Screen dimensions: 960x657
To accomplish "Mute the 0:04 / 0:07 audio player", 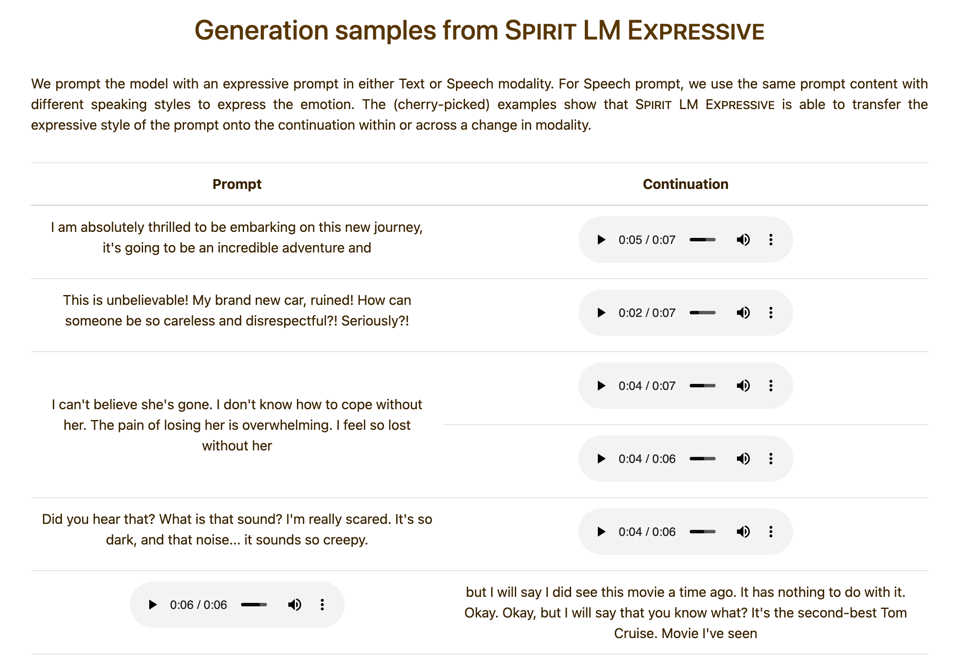I will tap(743, 386).
